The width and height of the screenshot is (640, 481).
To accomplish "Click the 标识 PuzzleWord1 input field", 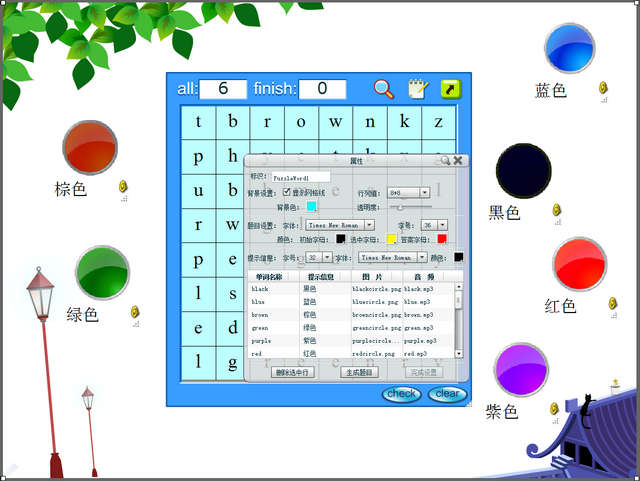I will coord(300,177).
